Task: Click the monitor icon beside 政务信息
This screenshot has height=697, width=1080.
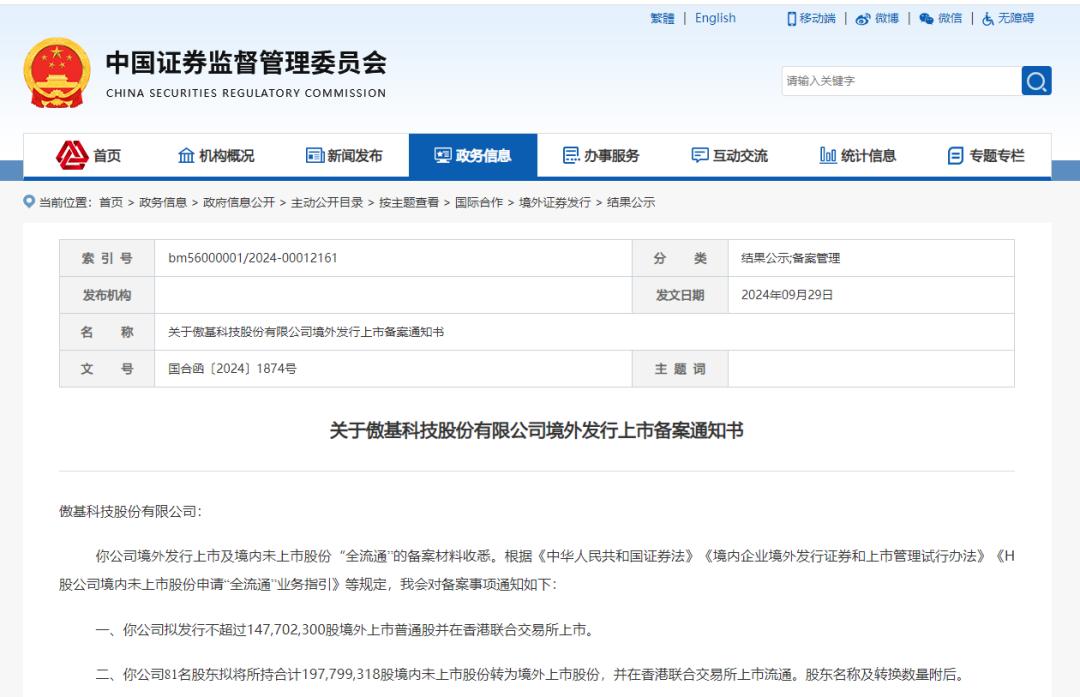Action: [443, 156]
